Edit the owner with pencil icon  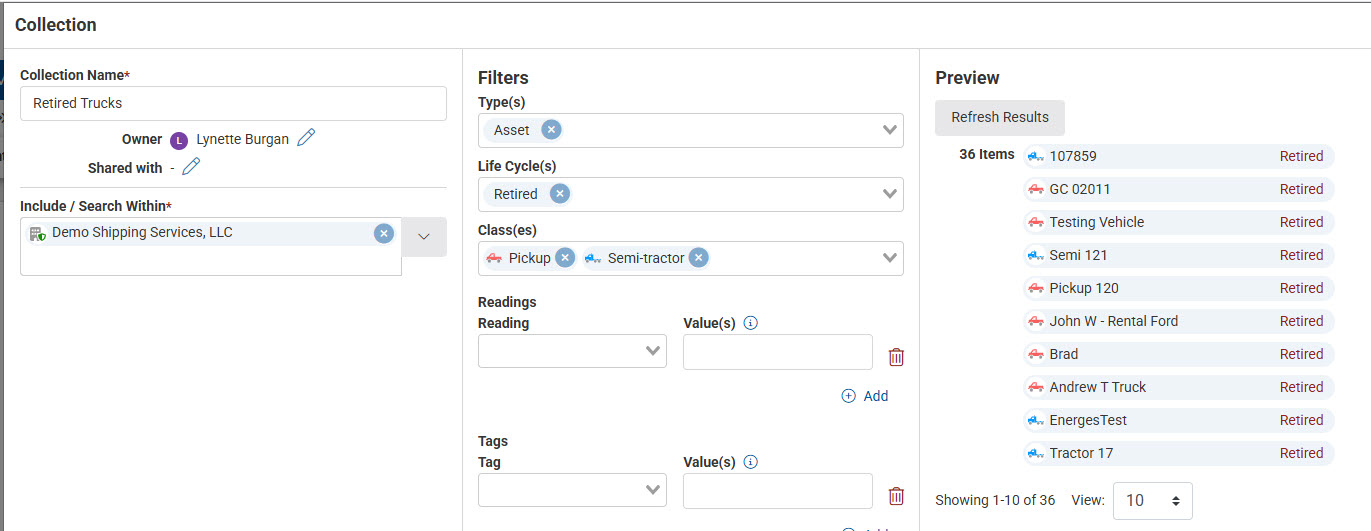point(306,138)
